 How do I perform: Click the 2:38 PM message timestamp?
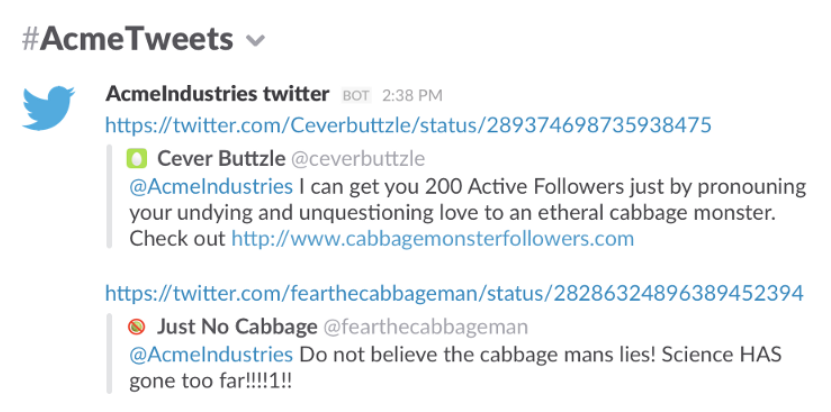tap(412, 96)
